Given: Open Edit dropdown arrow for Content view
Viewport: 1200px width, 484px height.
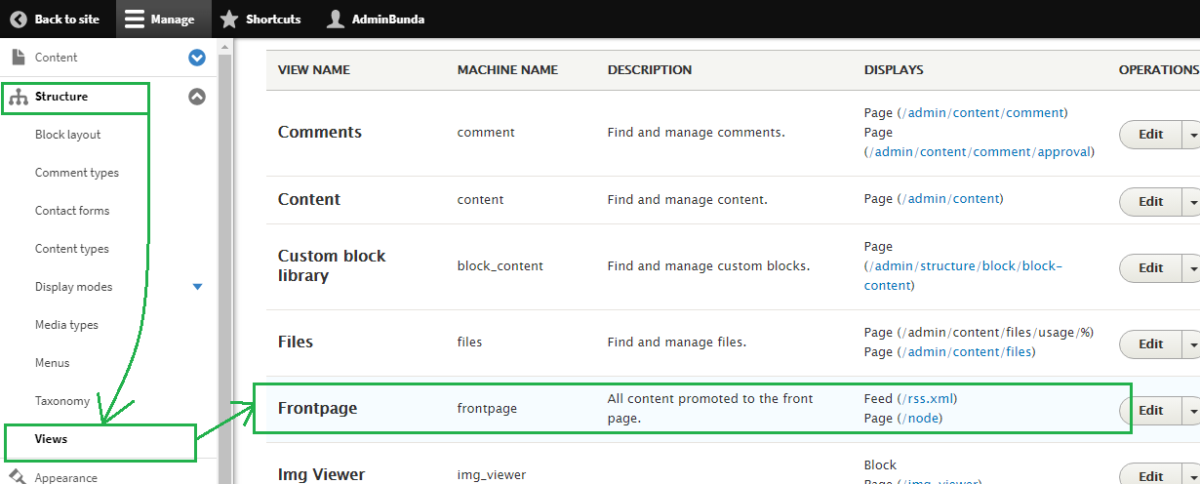Looking at the screenshot, I should [1192, 201].
